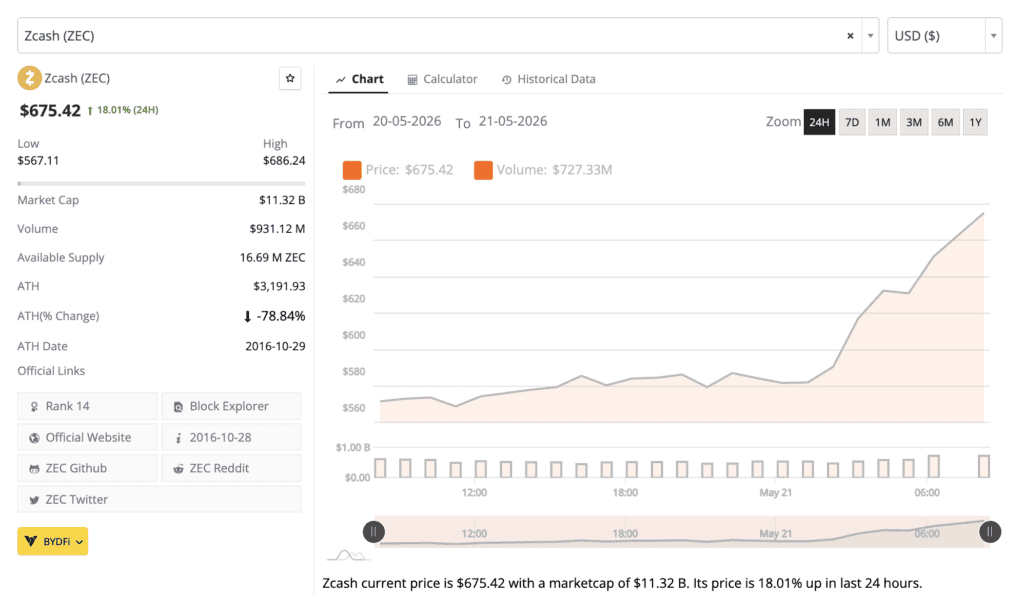Click the last volume bar on the chart
Screen dimensions: 1024x596
(x=984, y=466)
